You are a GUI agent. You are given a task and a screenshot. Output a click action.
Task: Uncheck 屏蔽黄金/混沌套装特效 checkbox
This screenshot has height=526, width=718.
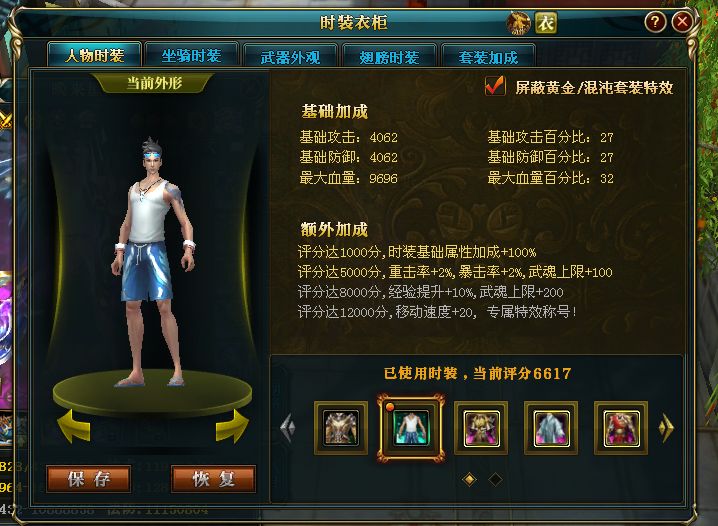click(x=495, y=86)
